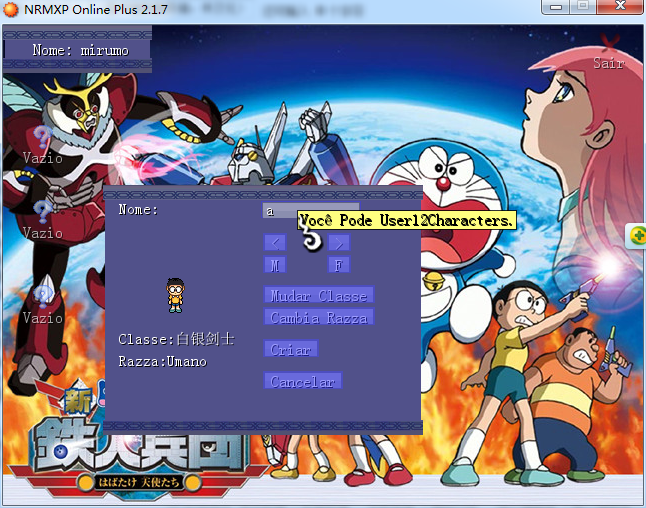Select the second Vazio character slot

pyautogui.click(x=42, y=220)
